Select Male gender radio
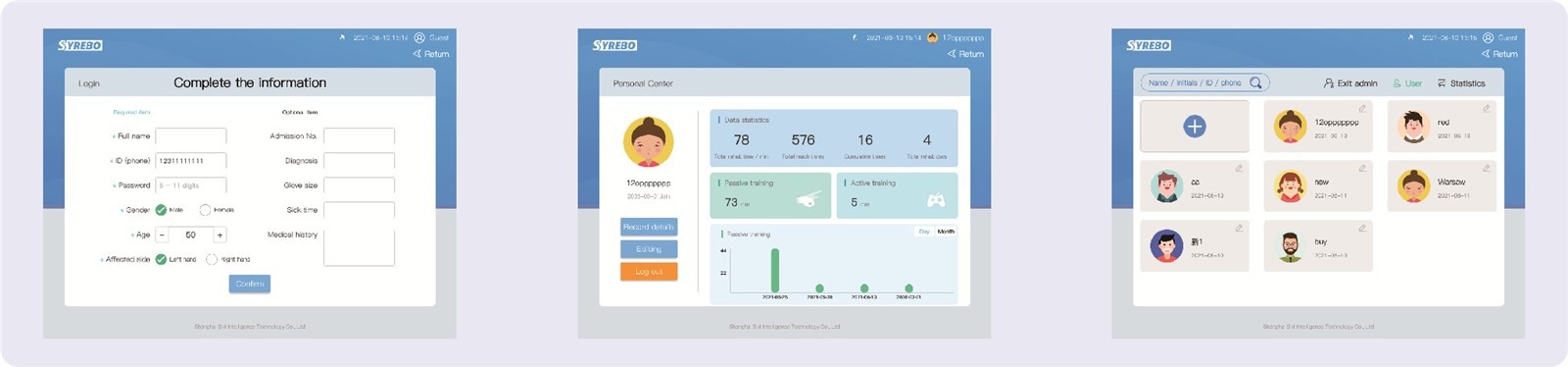Image resolution: width=1568 pixels, height=367 pixels. click(161, 210)
